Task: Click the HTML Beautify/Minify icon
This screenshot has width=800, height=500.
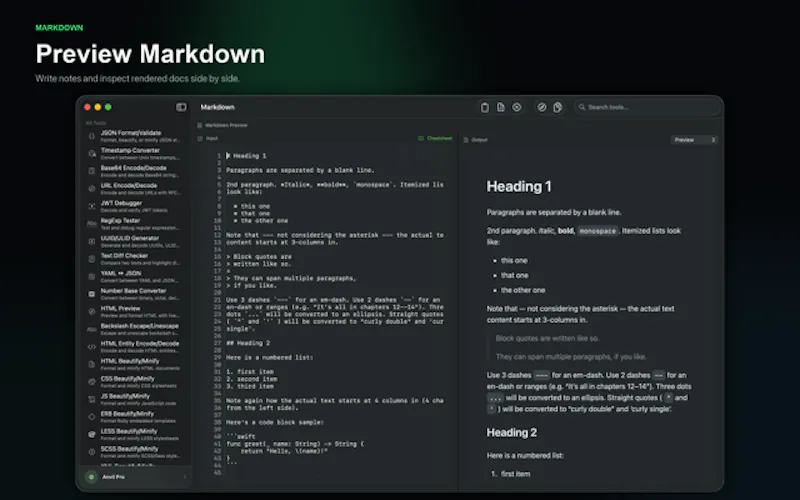Action: pos(92,364)
